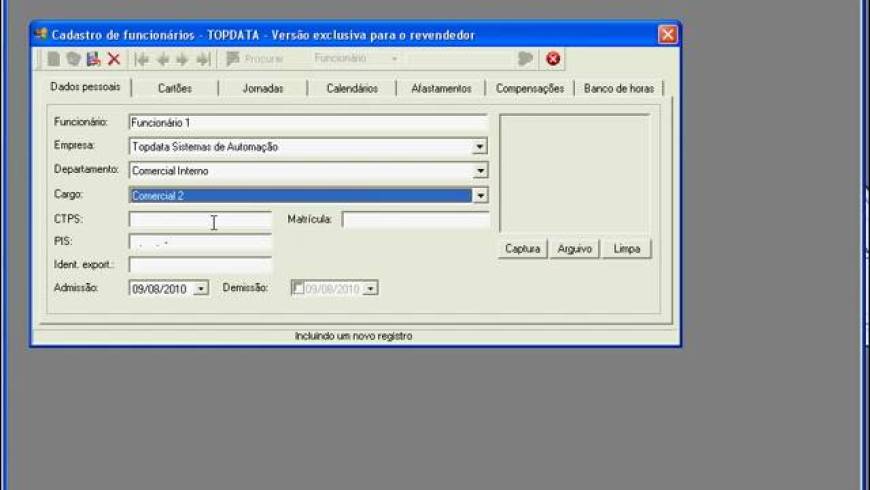The width and height of the screenshot is (870, 490).
Task: Expand the Empresa dropdown arrow
Action: click(x=479, y=147)
